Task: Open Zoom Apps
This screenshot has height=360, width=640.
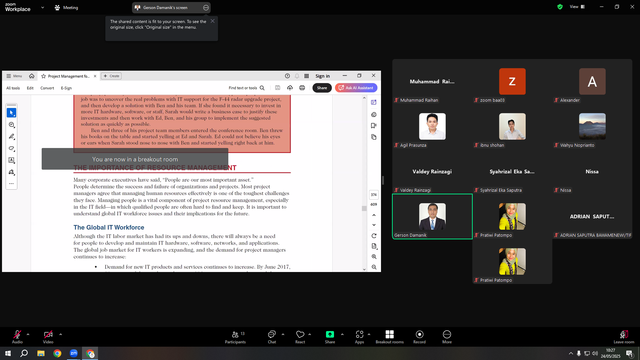Action: point(359,336)
